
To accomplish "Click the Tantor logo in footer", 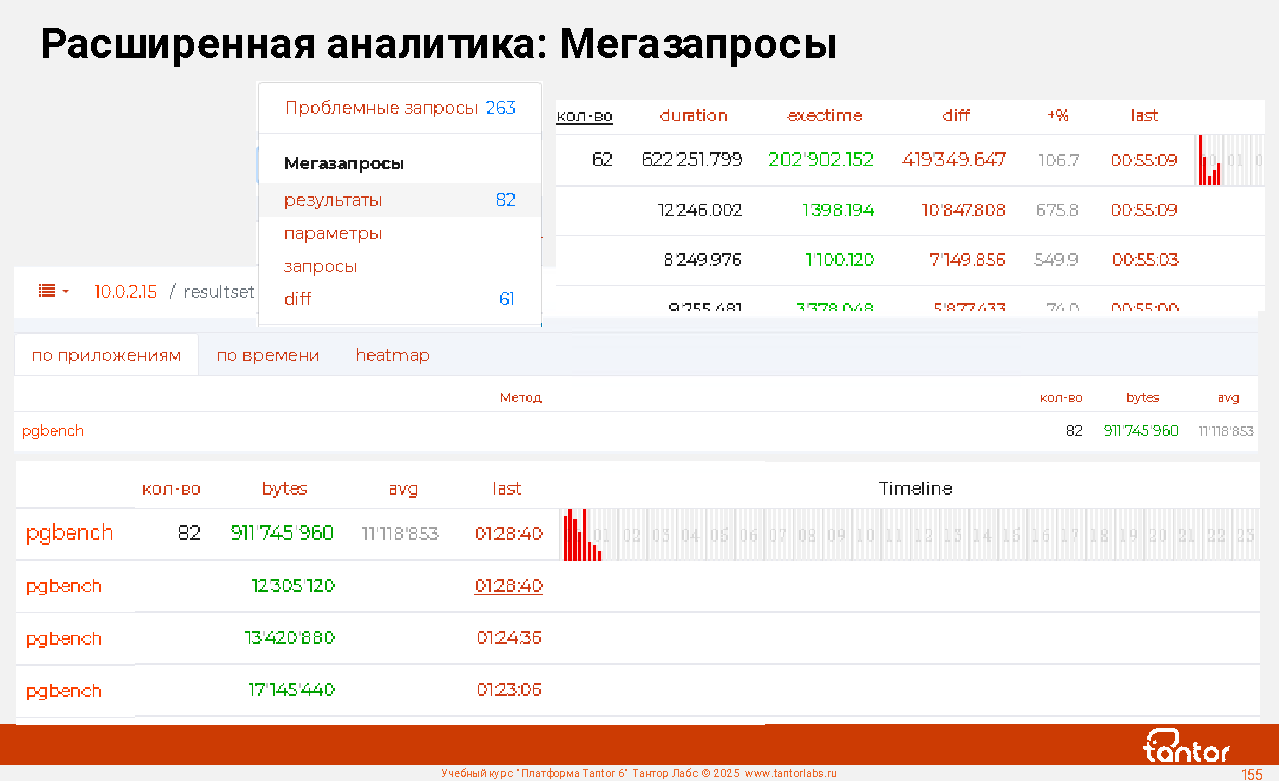I will (x=1186, y=746).
